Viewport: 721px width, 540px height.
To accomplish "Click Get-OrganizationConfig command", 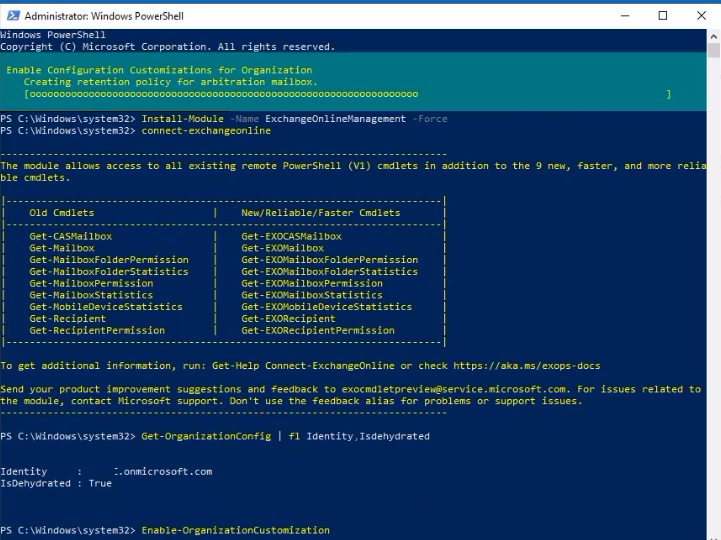I will [206, 437].
